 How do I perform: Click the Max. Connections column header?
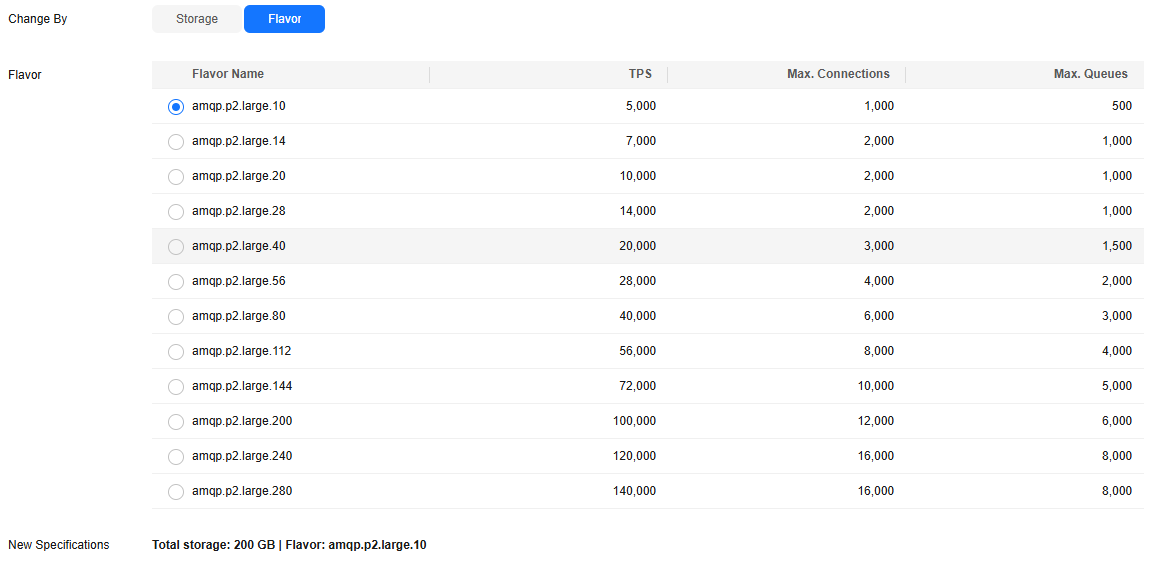click(838, 74)
